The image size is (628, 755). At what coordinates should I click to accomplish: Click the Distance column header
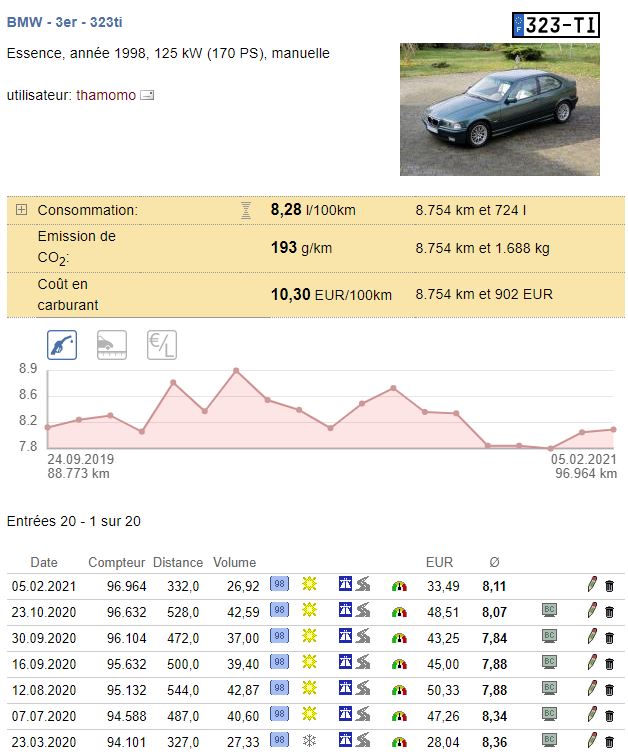[x=178, y=562]
